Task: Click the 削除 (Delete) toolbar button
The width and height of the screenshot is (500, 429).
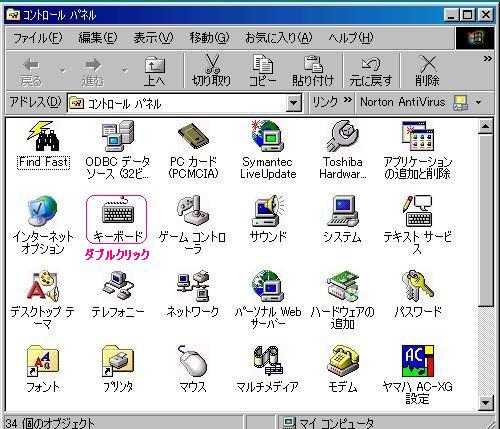Action: (x=427, y=71)
